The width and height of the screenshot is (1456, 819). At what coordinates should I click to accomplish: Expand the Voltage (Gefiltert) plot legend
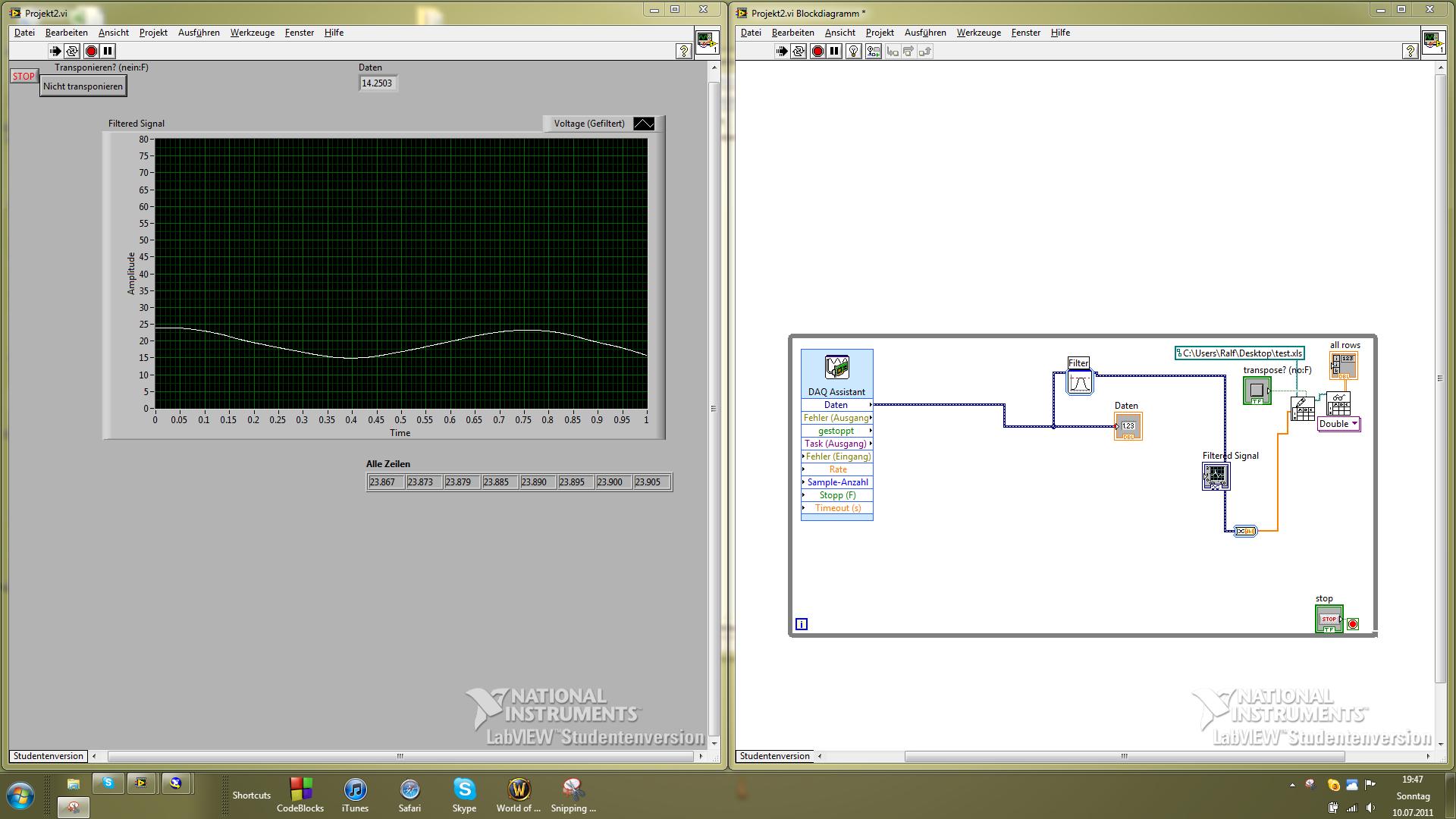(588, 124)
